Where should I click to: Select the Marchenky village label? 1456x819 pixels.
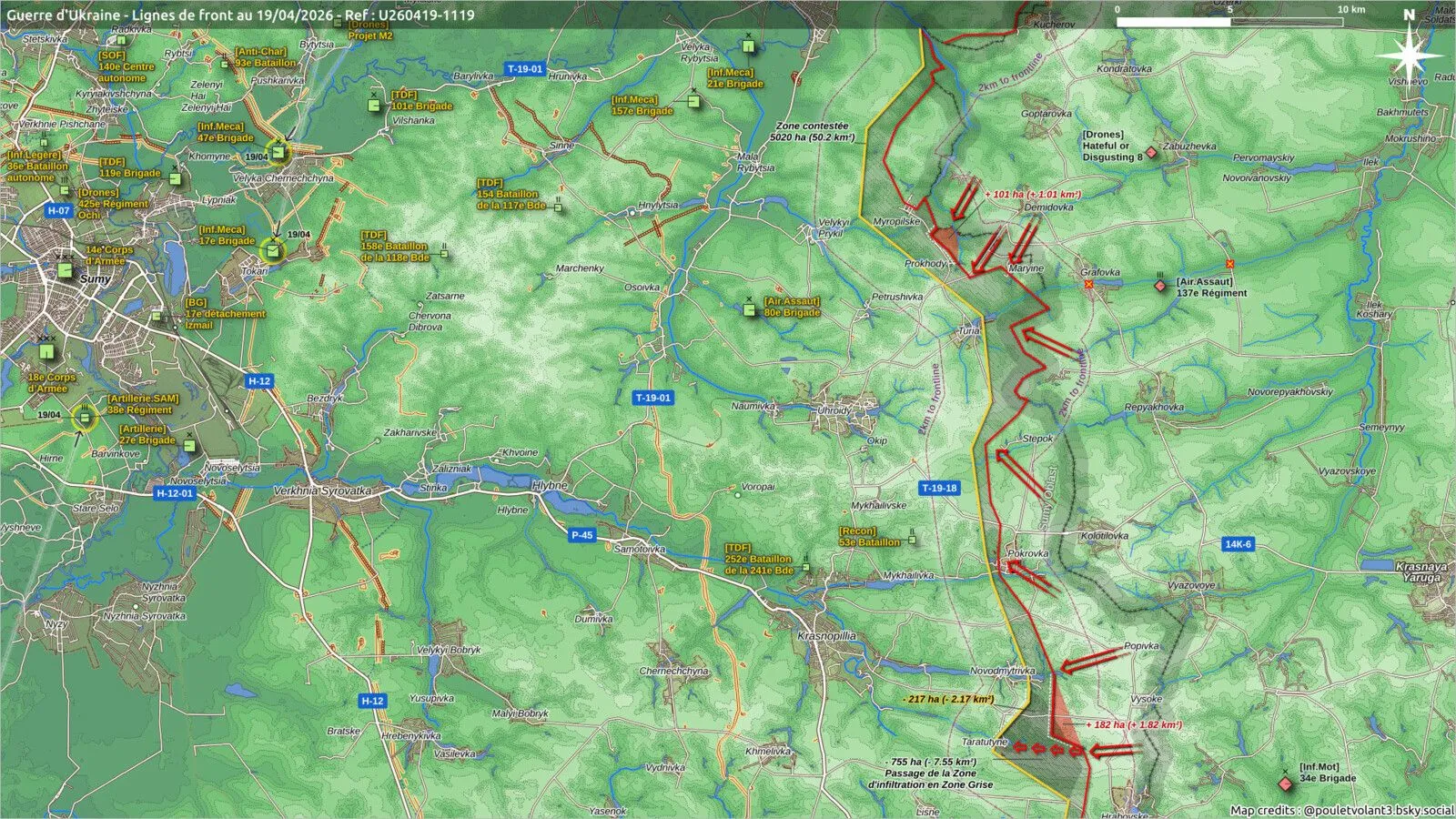pos(580,268)
